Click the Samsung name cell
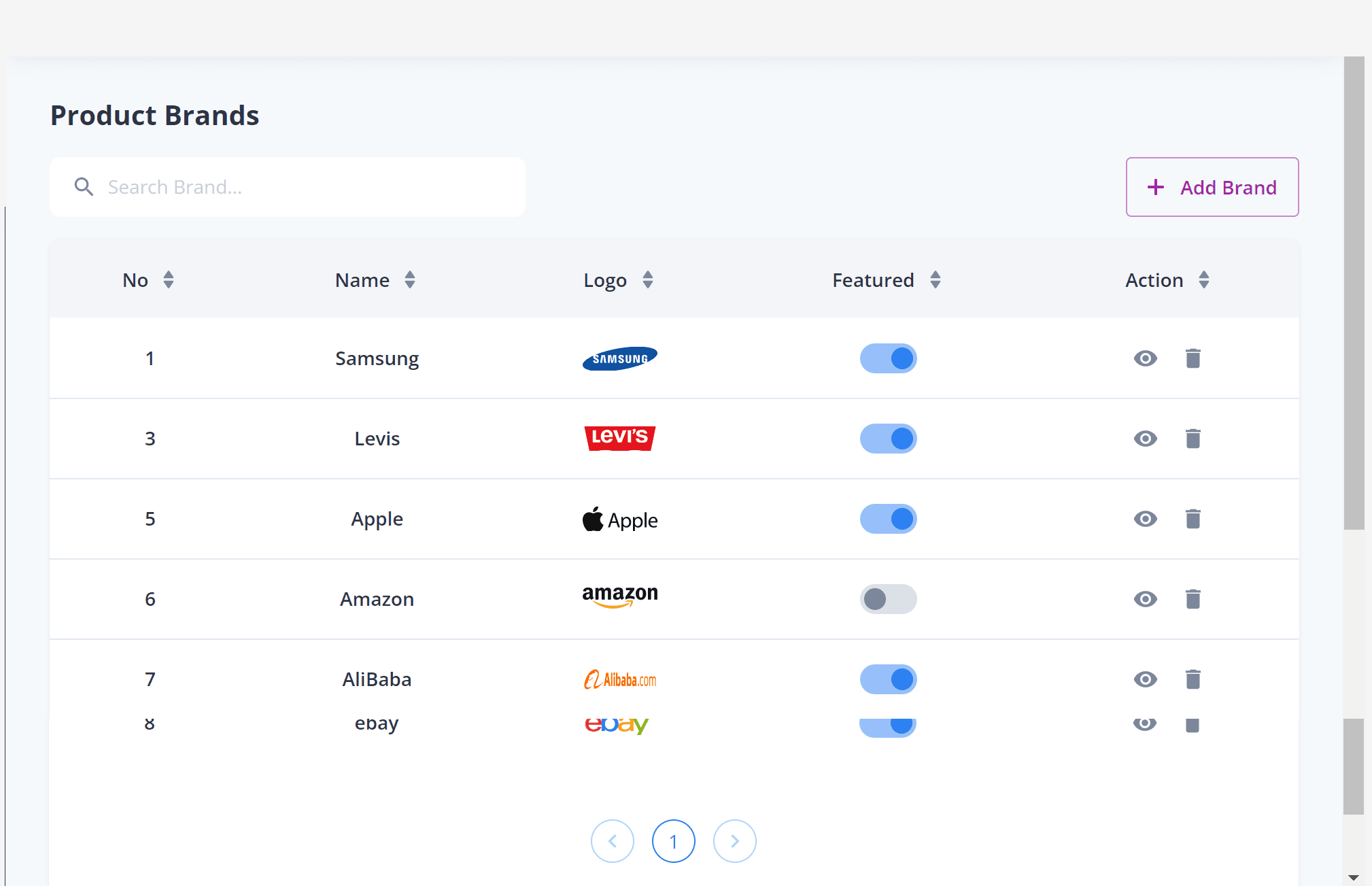Image resolution: width=1372 pixels, height=886 pixels. (377, 358)
